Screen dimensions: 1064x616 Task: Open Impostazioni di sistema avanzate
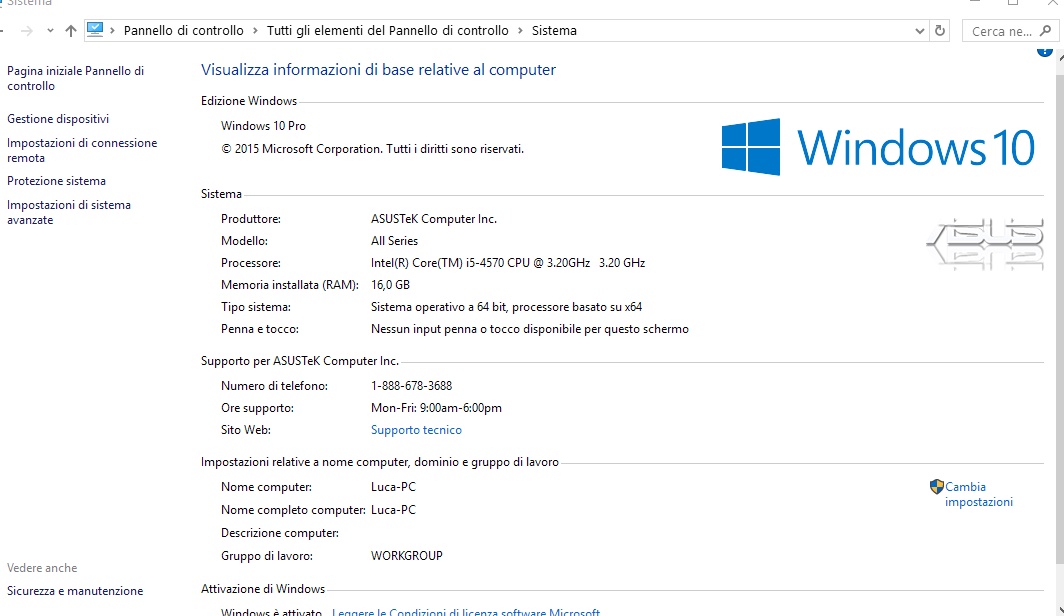(x=69, y=212)
